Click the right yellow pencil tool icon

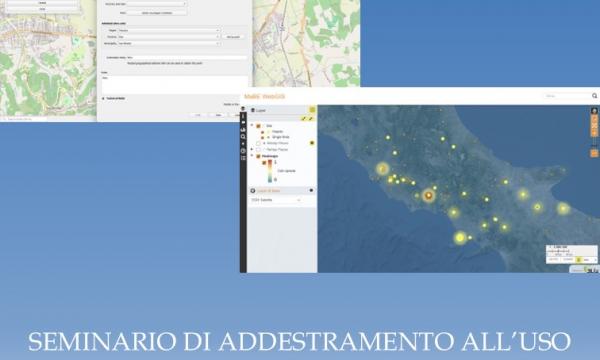311,119
